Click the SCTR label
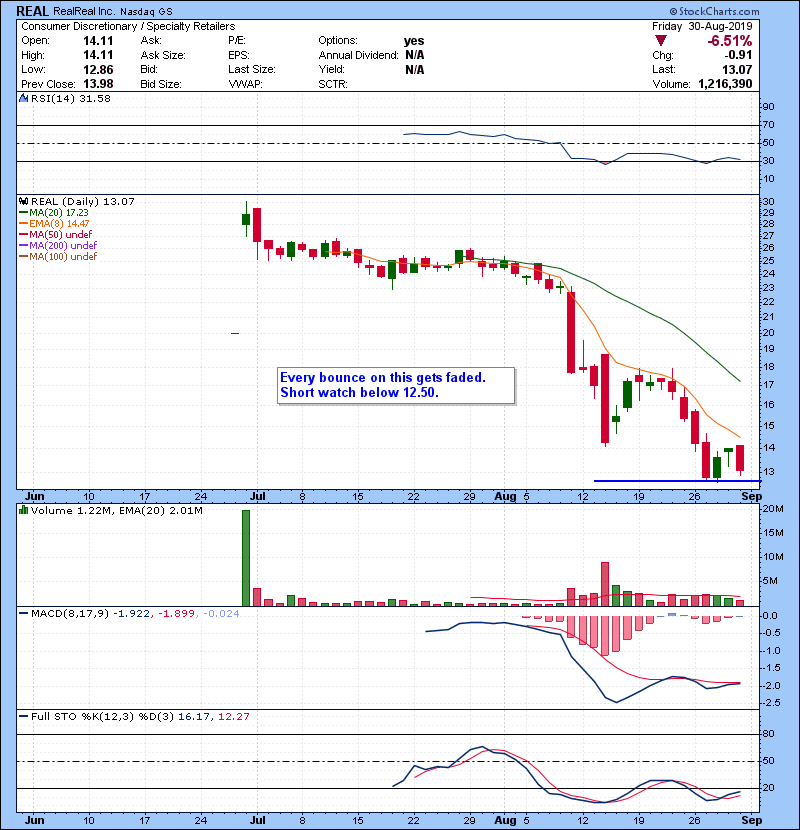Viewport: 800px width, 830px height. (332, 84)
